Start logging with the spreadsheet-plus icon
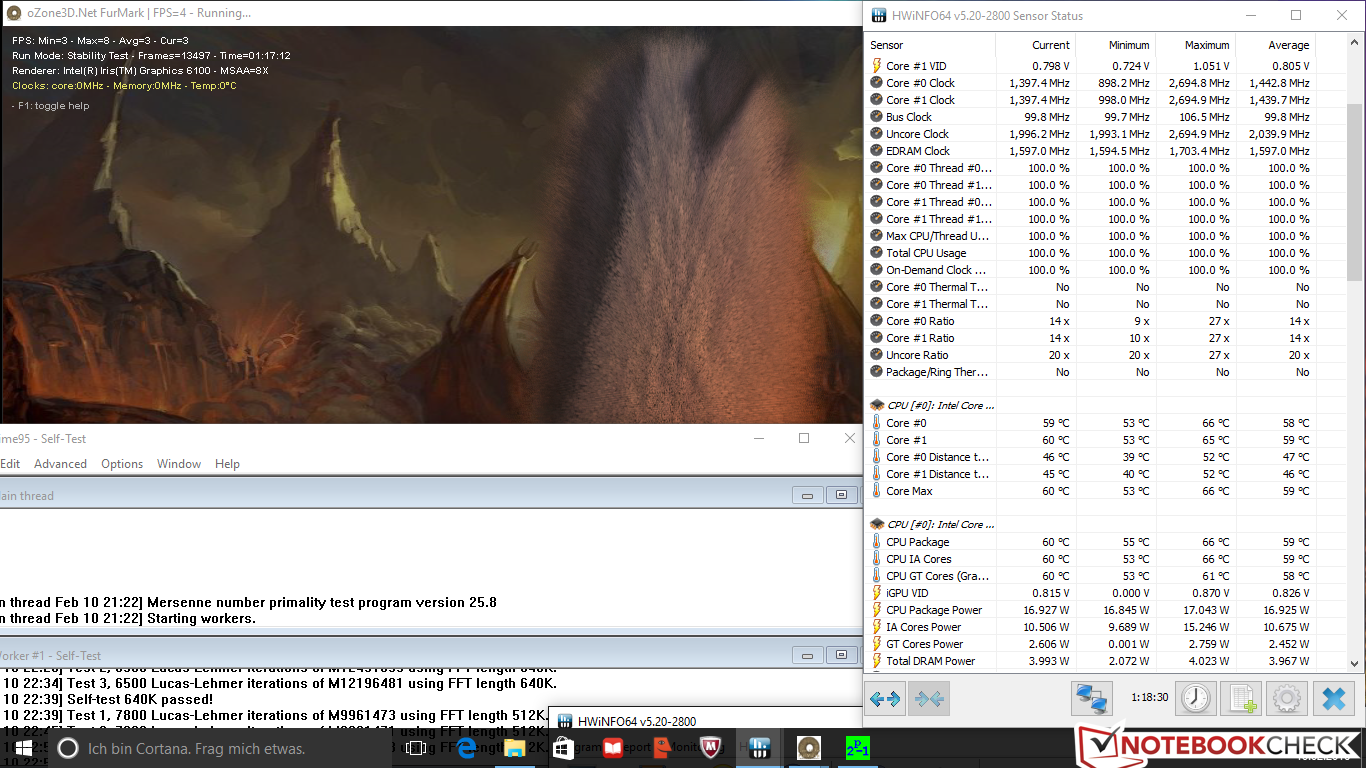This screenshot has width=1366, height=768. coord(1242,698)
